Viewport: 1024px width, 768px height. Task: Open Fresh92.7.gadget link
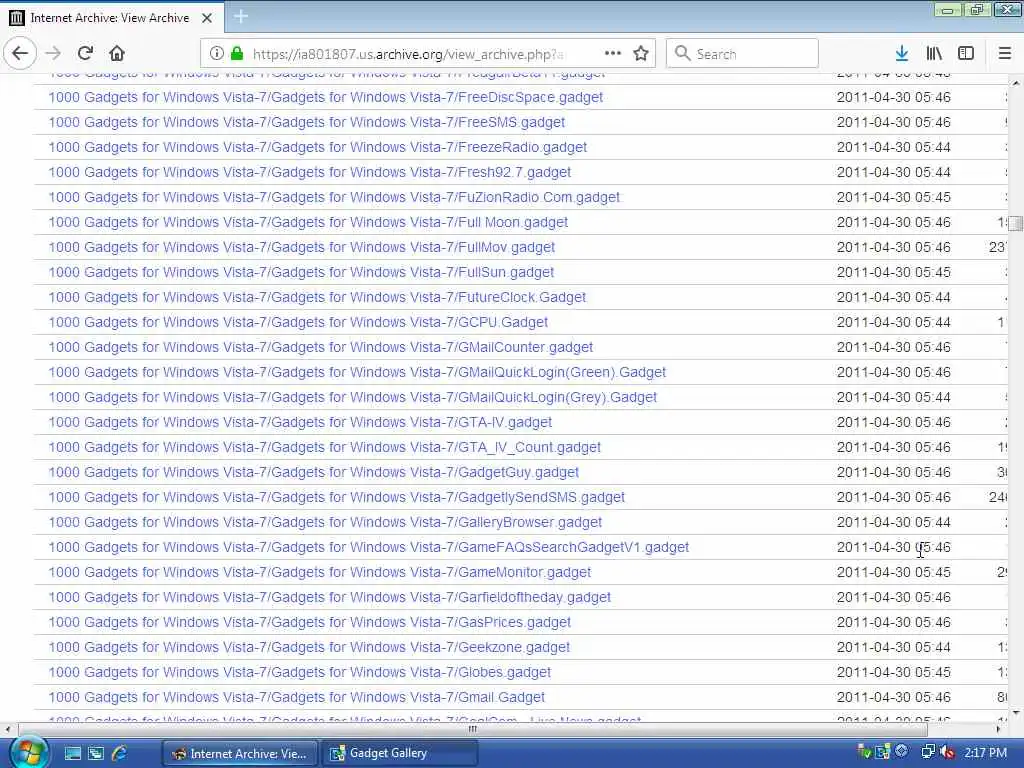click(x=310, y=172)
